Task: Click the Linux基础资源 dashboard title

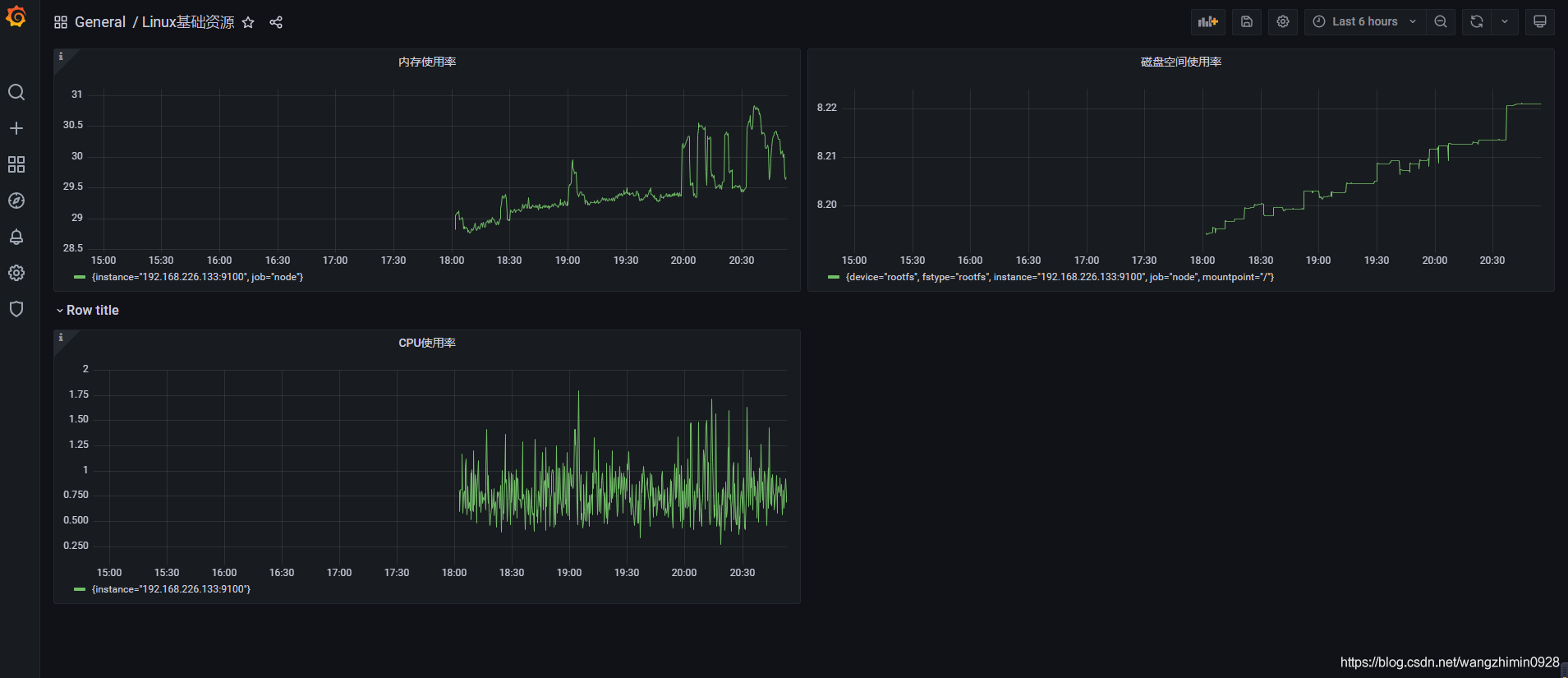Action: [x=188, y=22]
